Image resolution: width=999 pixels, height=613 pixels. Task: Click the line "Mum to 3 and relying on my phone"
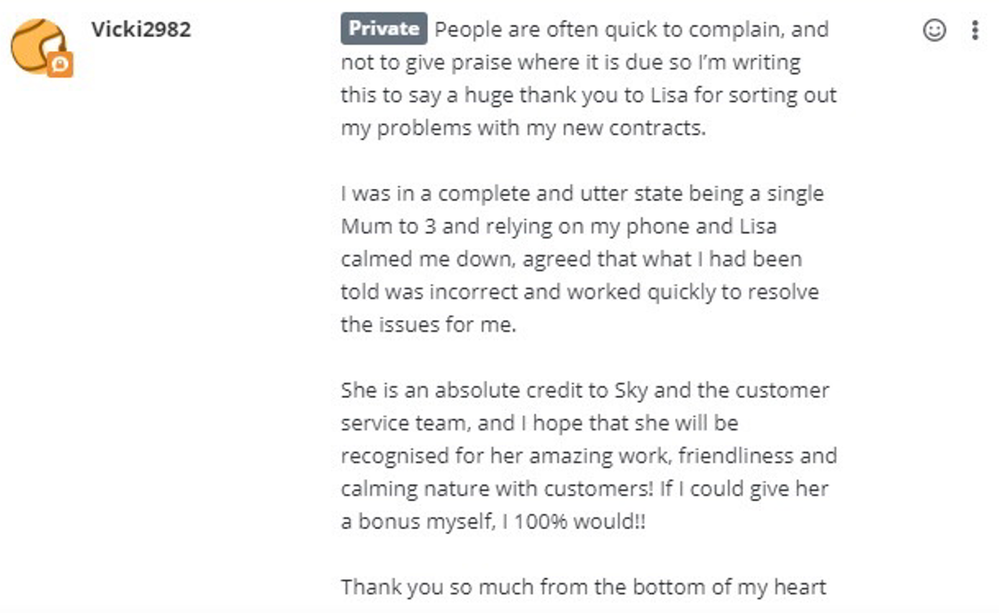coord(559,226)
